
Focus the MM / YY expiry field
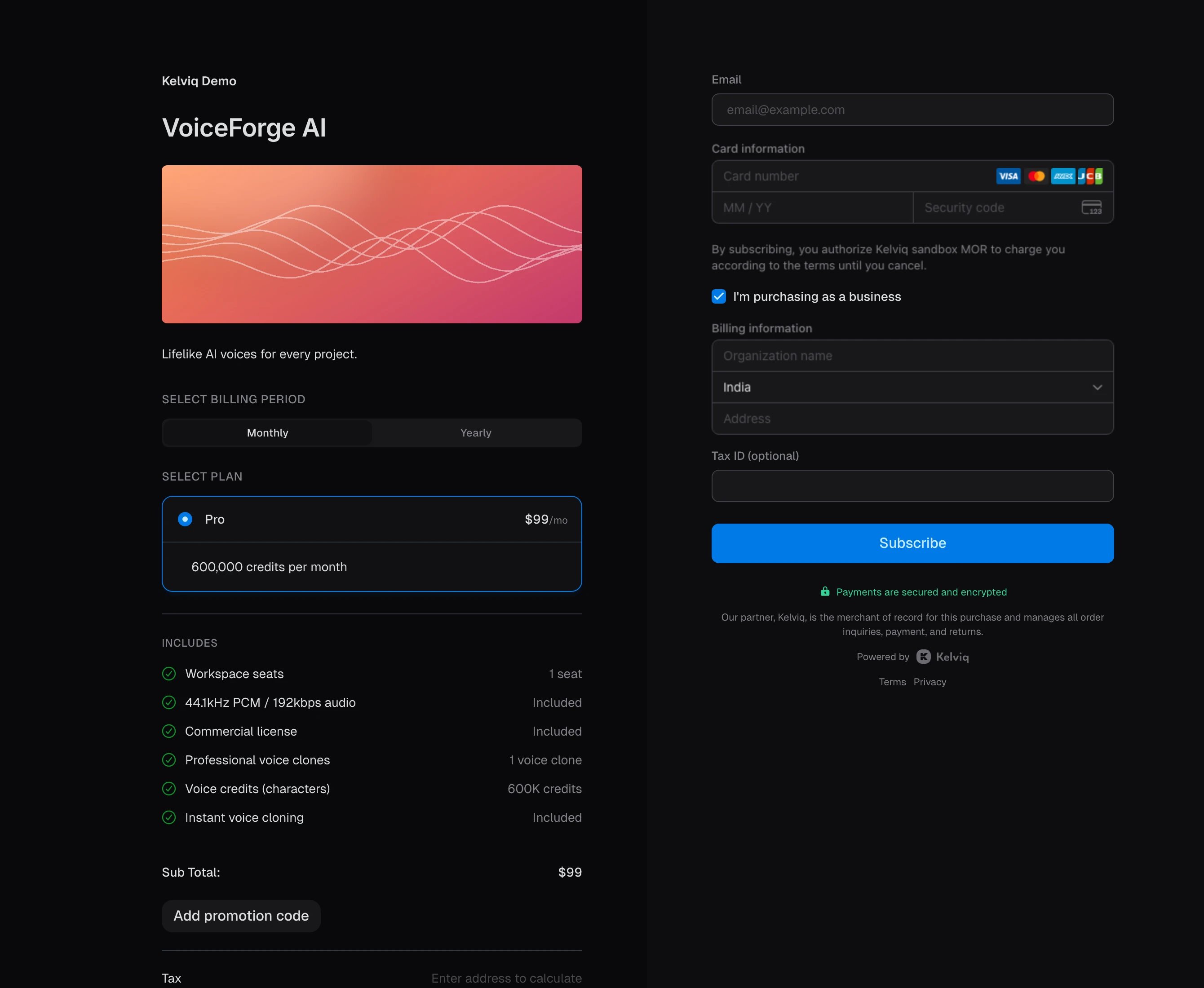[812, 208]
